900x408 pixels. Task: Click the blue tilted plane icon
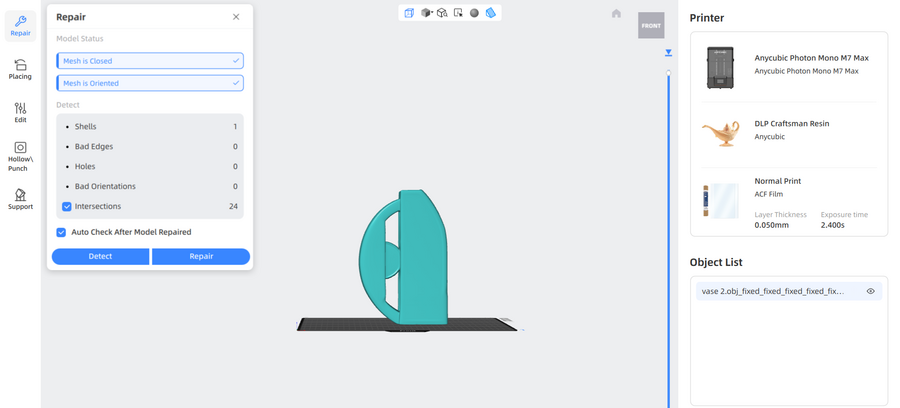(490, 13)
